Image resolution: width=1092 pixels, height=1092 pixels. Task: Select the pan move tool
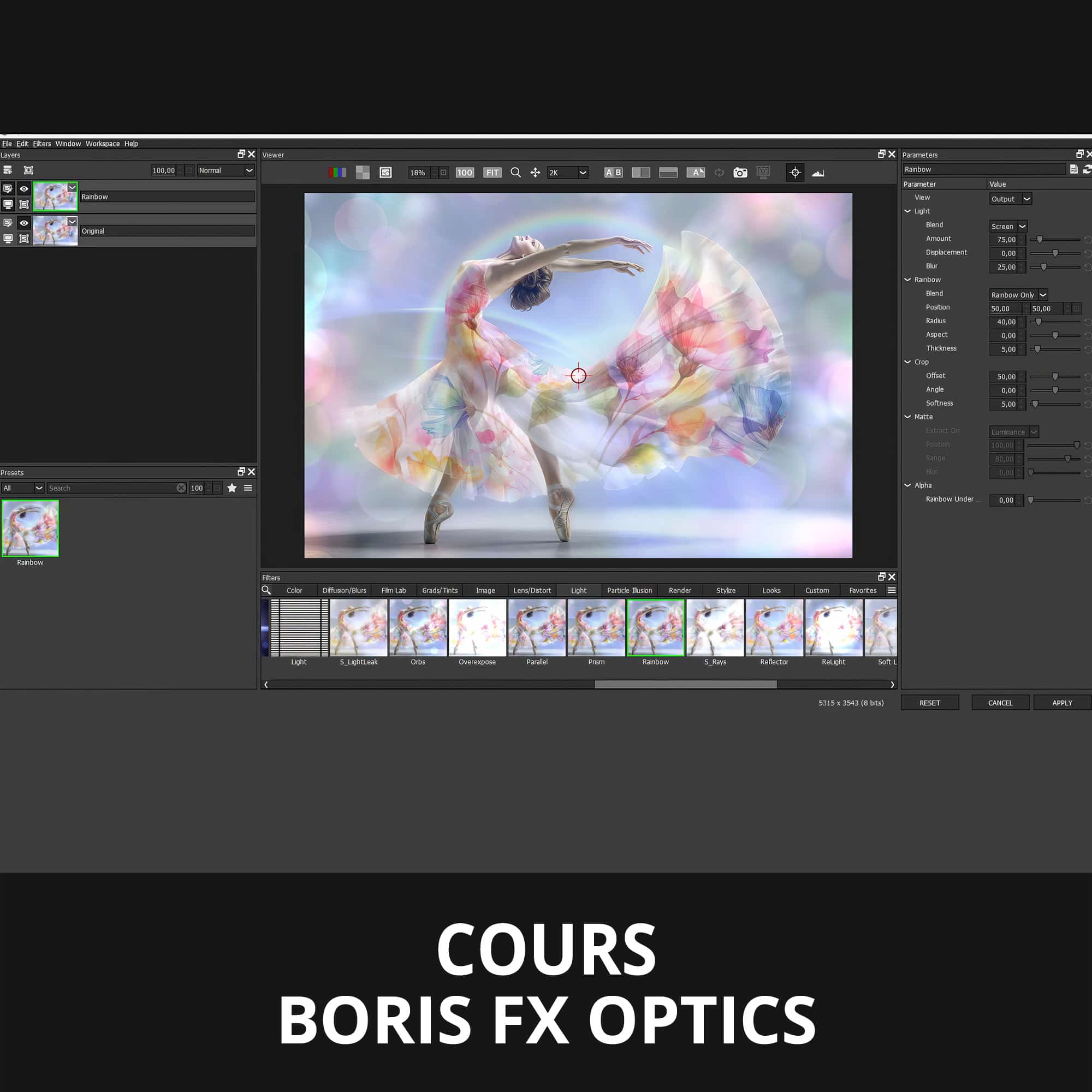pyautogui.click(x=535, y=173)
